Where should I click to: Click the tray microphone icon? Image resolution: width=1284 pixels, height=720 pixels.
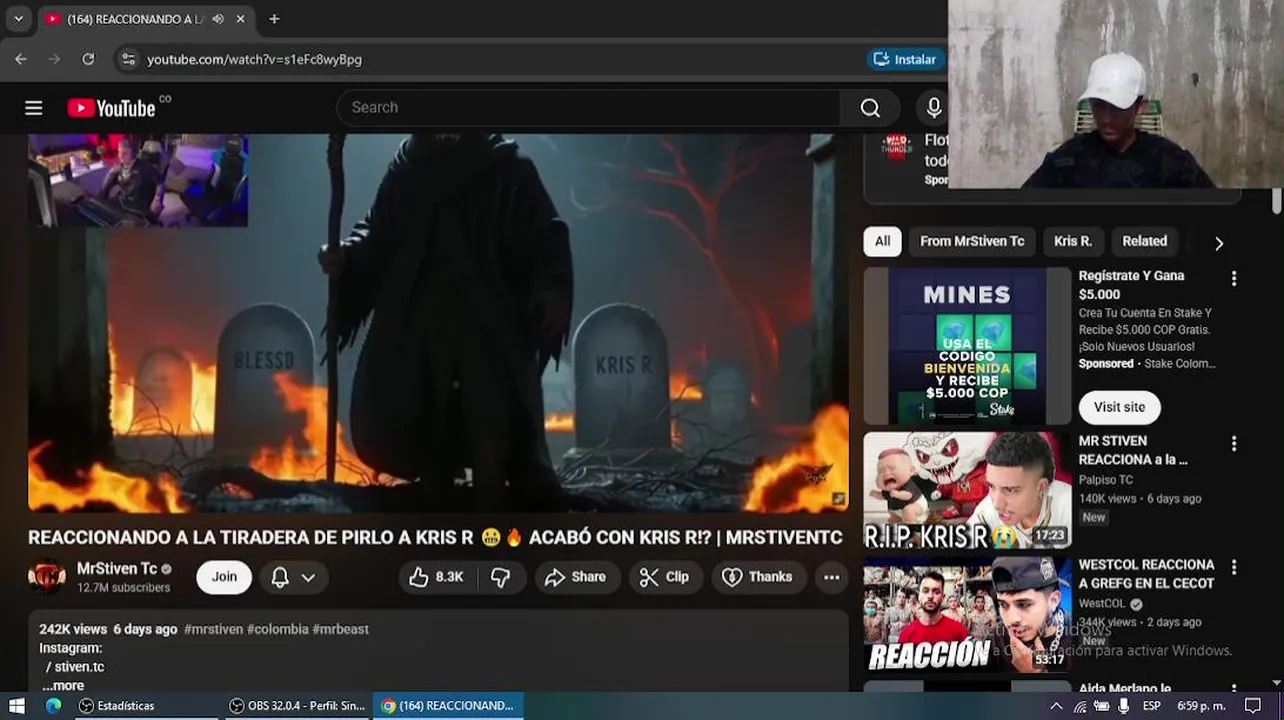[1124, 706]
